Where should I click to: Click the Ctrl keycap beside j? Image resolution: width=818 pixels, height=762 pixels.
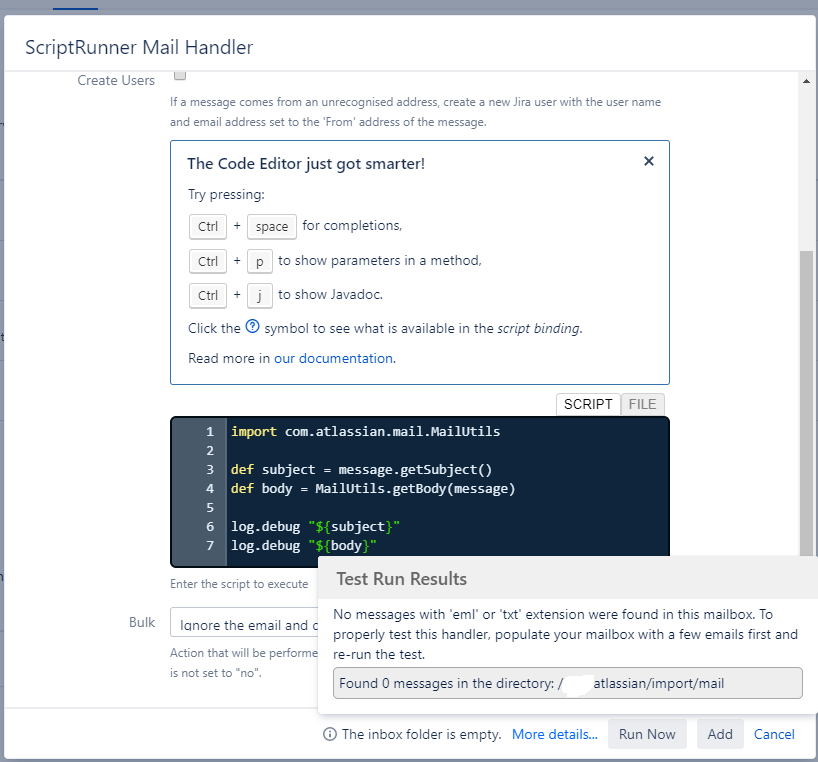(x=207, y=295)
